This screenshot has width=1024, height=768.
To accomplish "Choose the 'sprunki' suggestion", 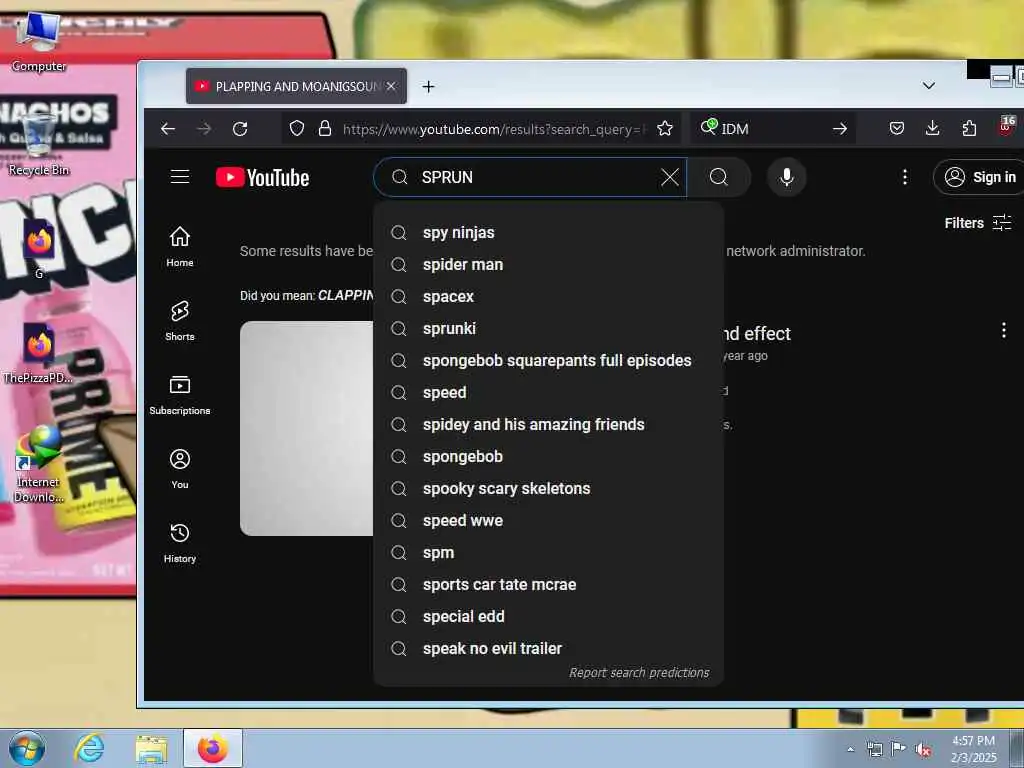I will coord(549,328).
